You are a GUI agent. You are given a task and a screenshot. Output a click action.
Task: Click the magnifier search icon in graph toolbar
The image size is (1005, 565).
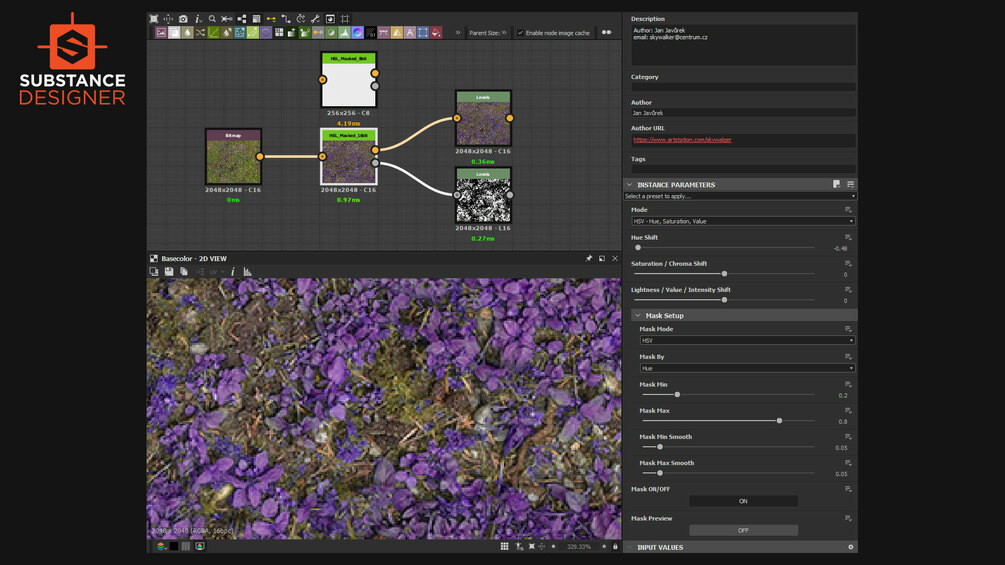tap(212, 18)
